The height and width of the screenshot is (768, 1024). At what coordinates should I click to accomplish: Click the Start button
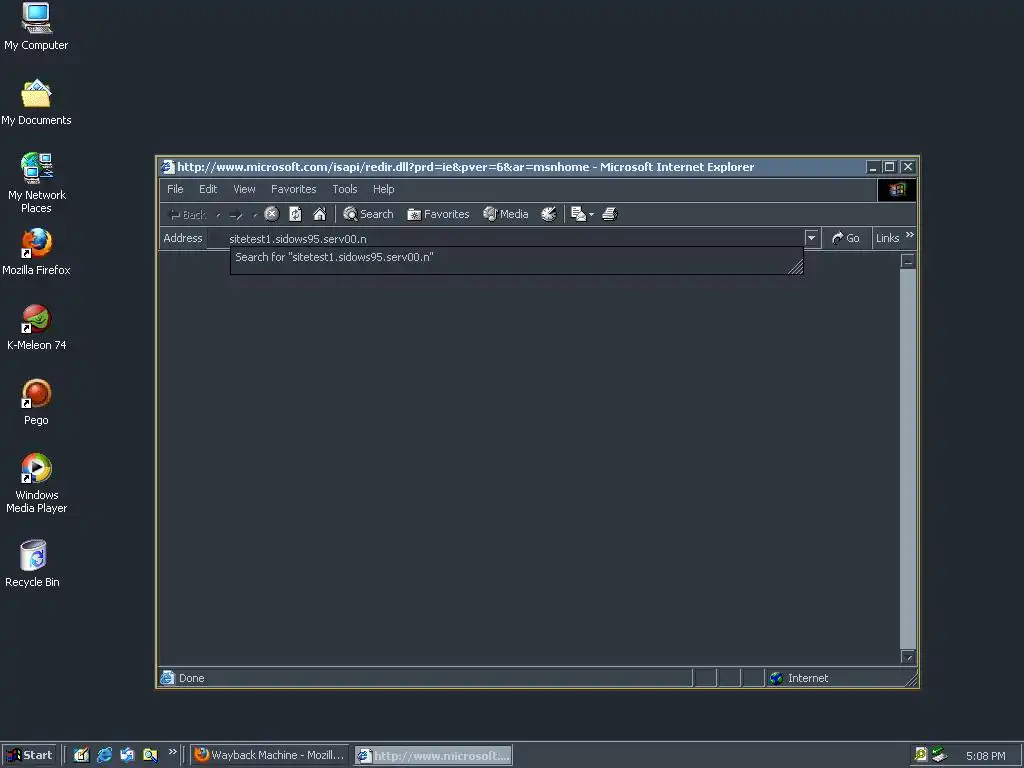[29, 755]
